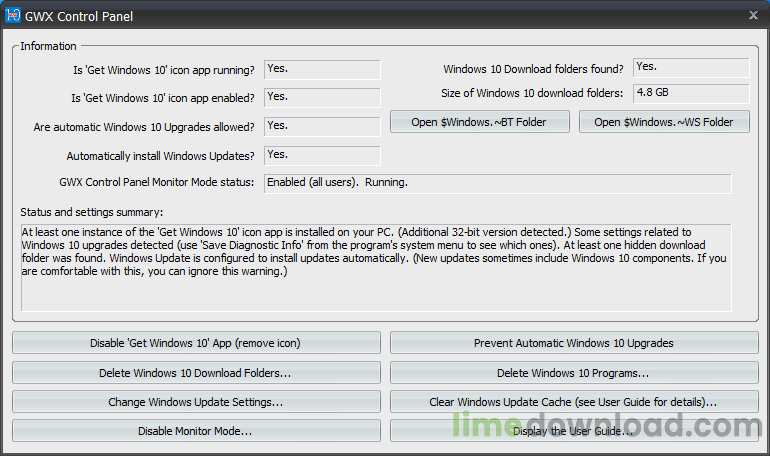Image resolution: width=770 pixels, height=456 pixels.
Task: Click 'Is Get Windows 10 icon app running?' label
Action: coord(164,70)
